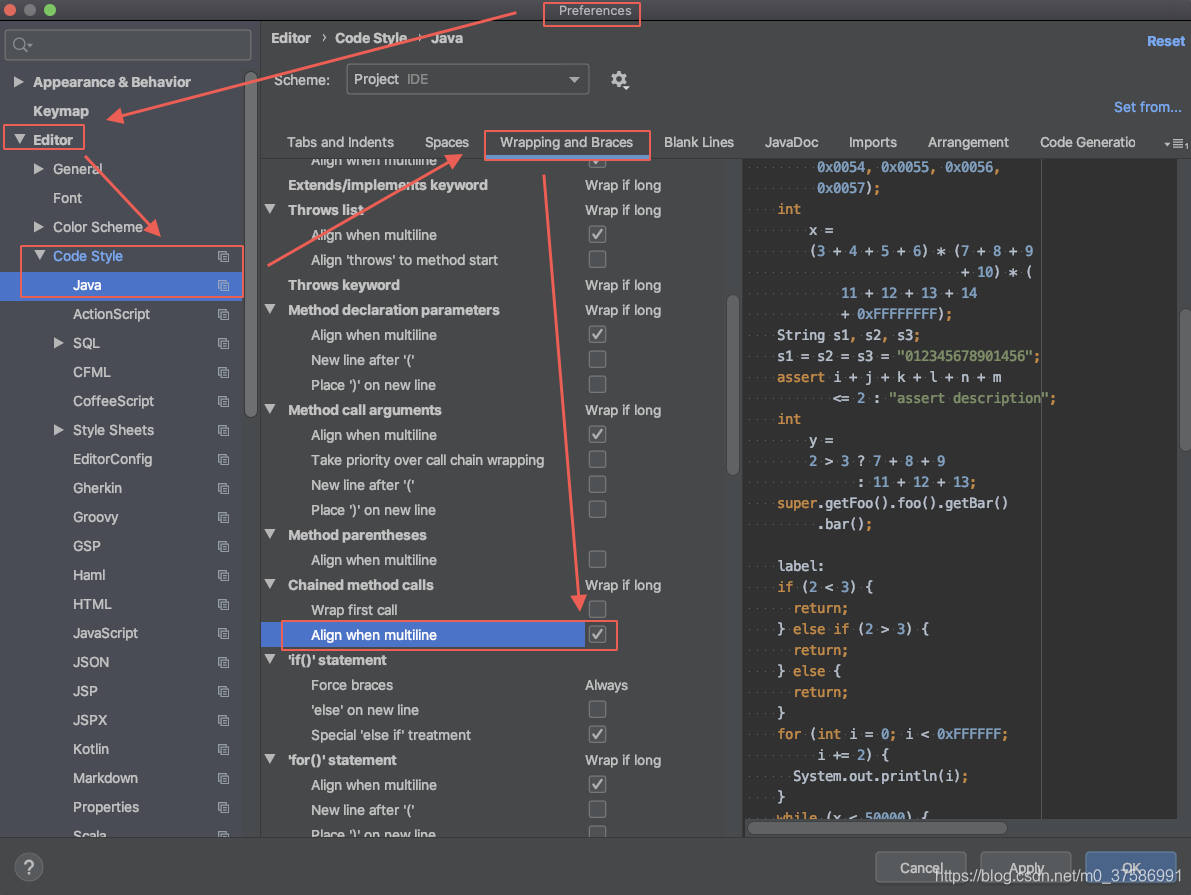Click the project-scope icon beside Markdown
This screenshot has height=895, width=1191.
(223, 779)
